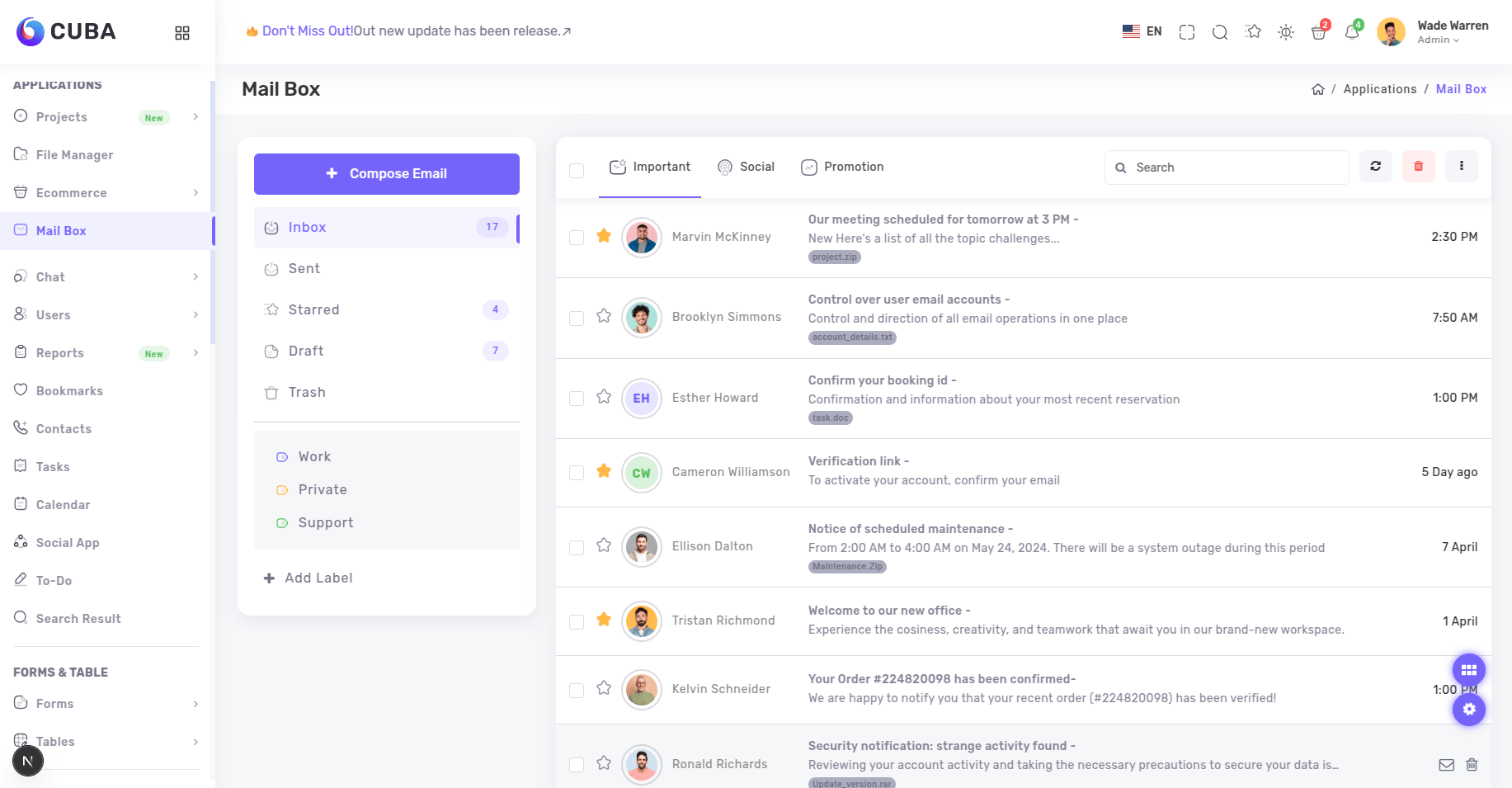The width and height of the screenshot is (1512, 788).
Task: Click into the mail Search field
Action: [1235, 168]
